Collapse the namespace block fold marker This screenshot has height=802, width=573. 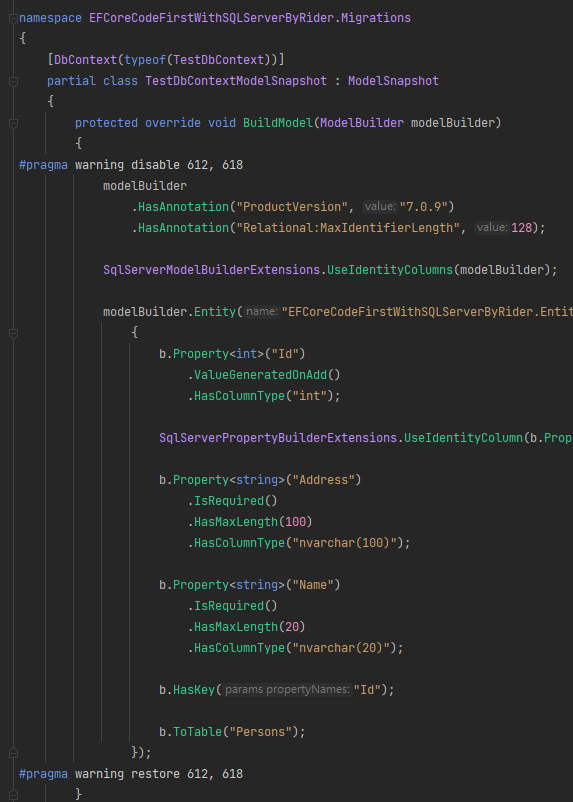point(13,18)
